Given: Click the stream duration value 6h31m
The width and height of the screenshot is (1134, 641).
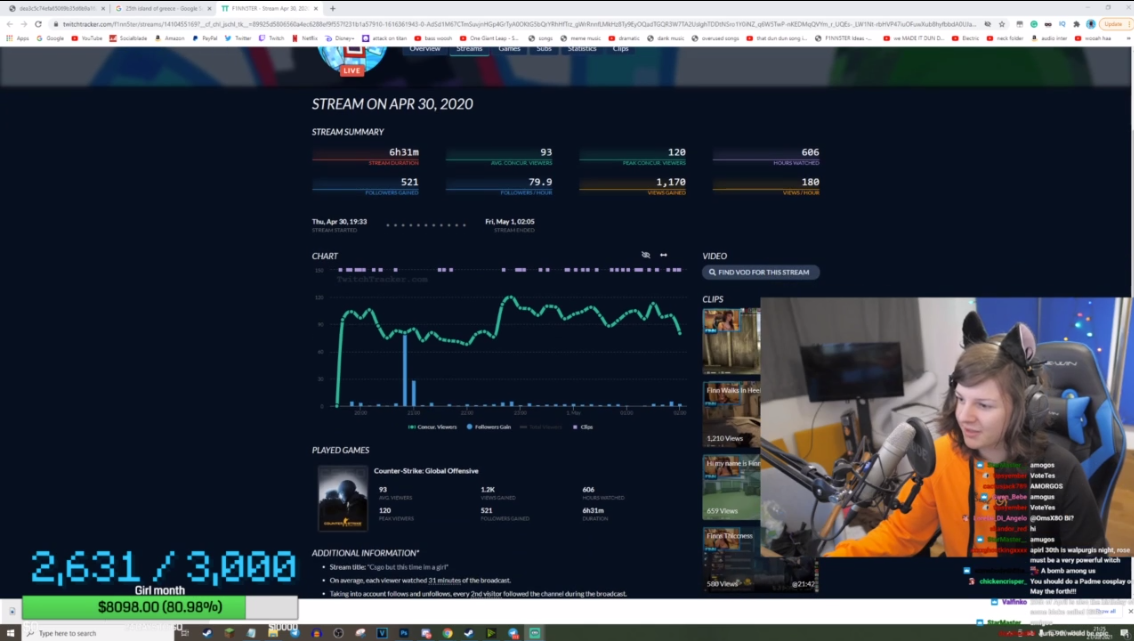Looking at the screenshot, I should pos(404,152).
